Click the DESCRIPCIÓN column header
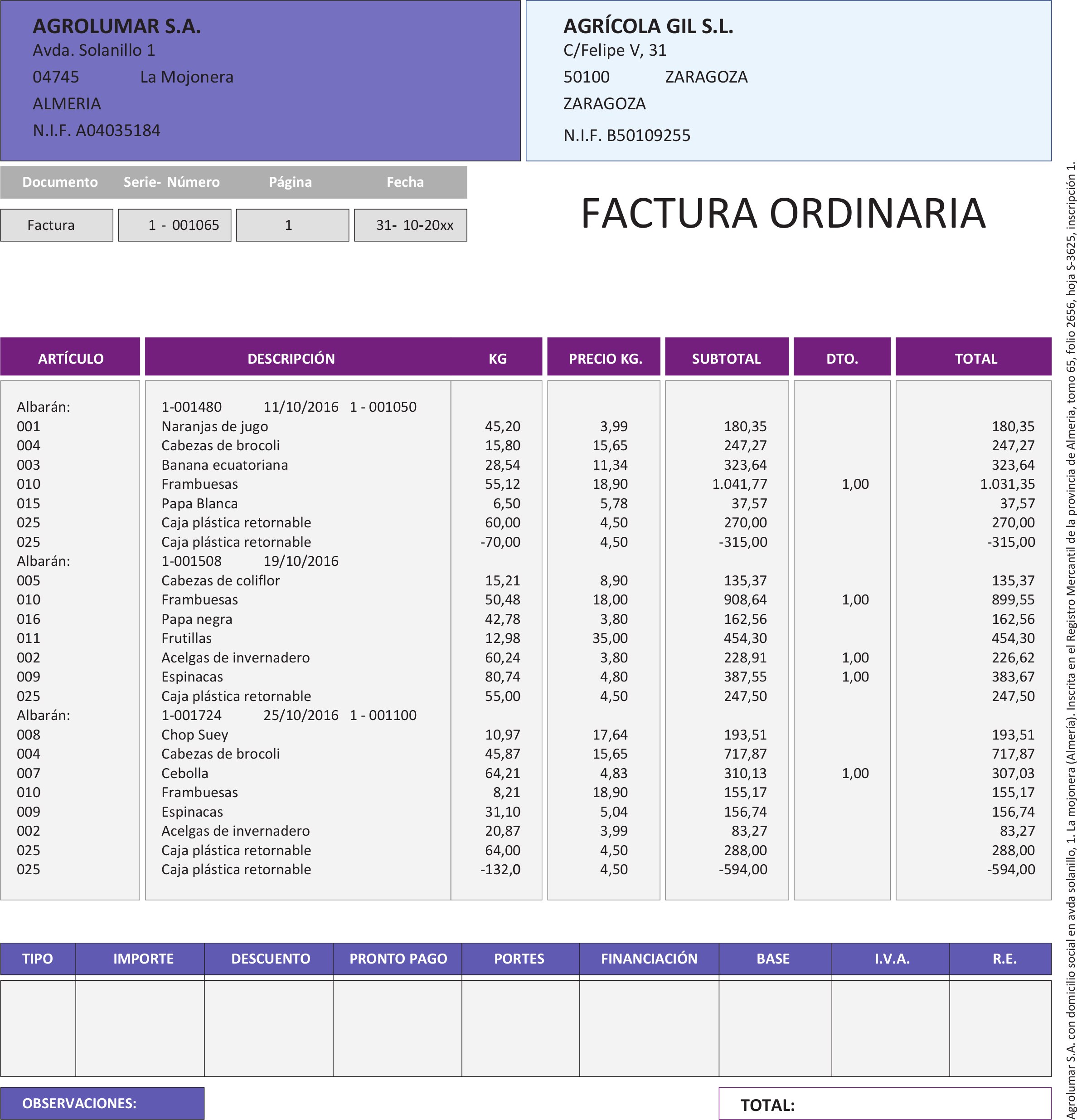Screen dimensions: 1077x1120 pyautogui.click(x=291, y=358)
